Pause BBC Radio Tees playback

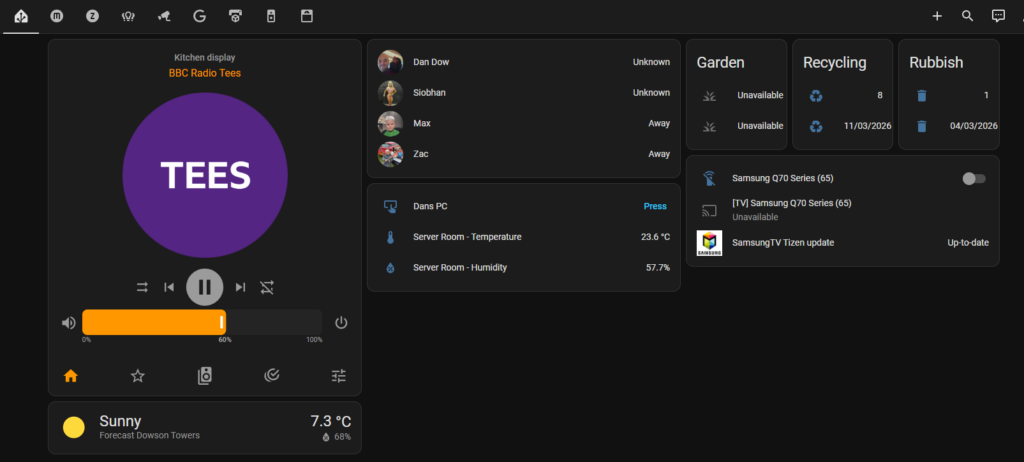[x=204, y=287]
